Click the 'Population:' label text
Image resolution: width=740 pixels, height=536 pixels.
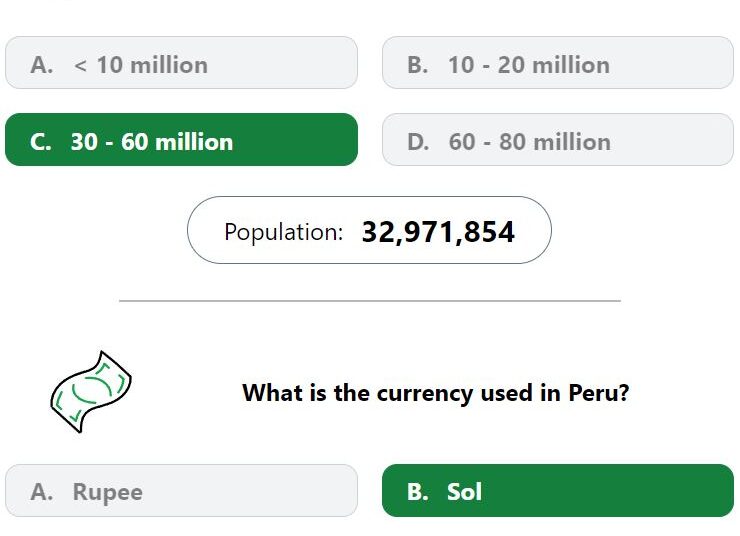284,232
